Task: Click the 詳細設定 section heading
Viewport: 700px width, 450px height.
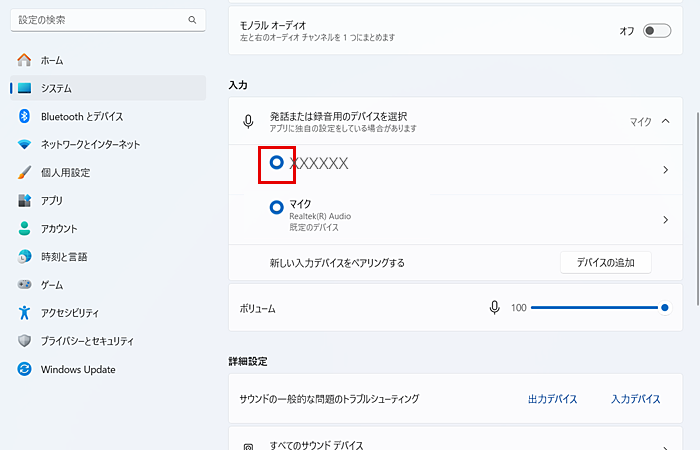Action: 248,361
